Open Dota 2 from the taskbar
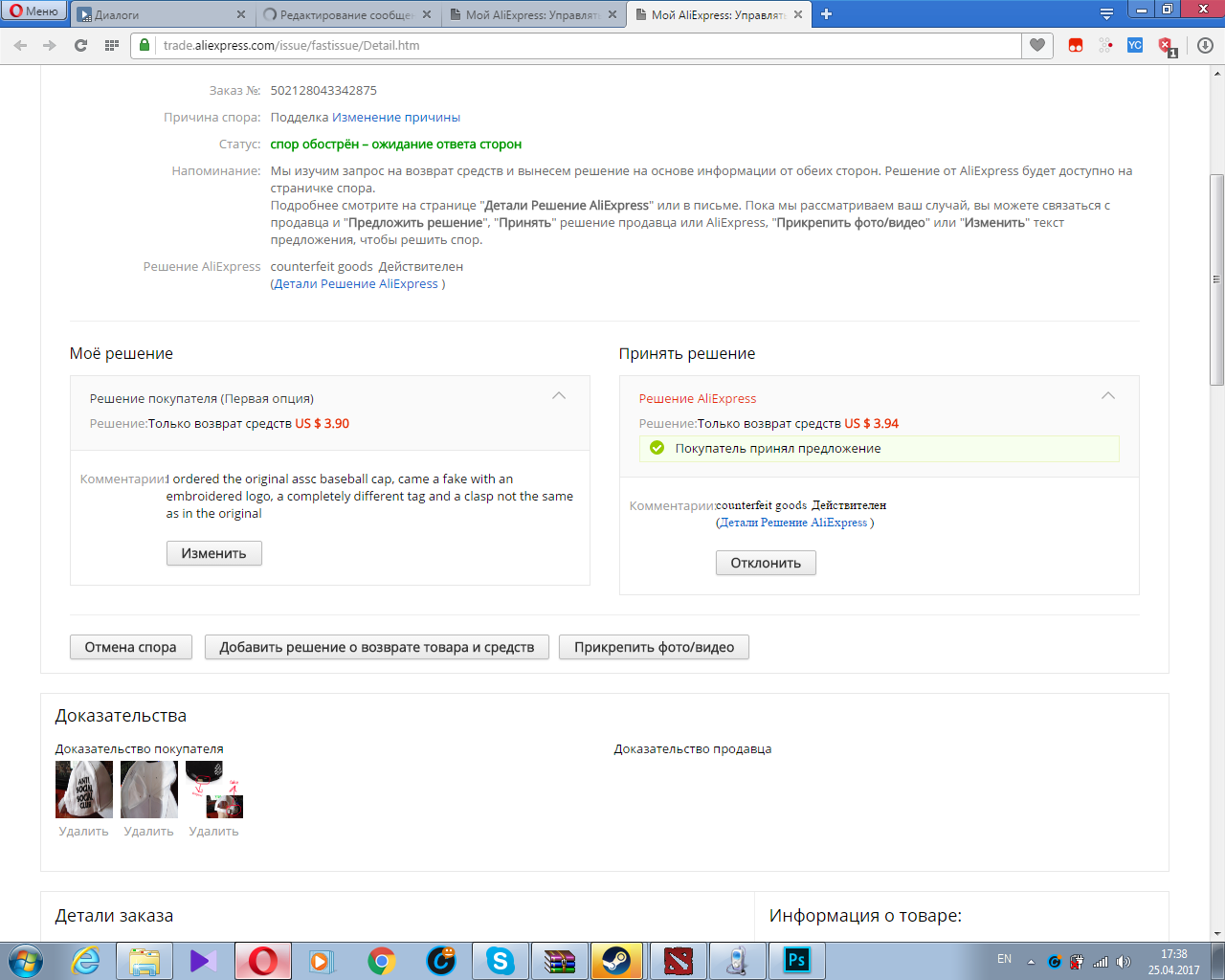This screenshot has width=1225, height=980. pos(679,961)
